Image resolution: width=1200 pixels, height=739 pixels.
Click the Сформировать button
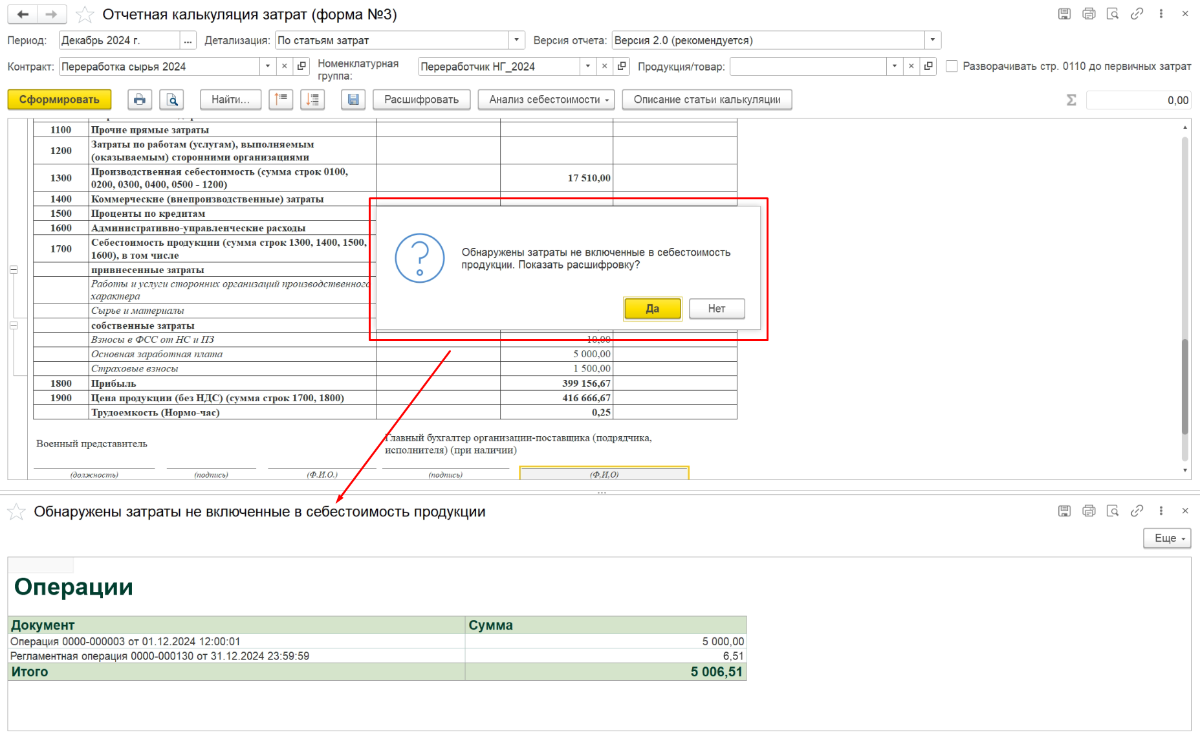coord(59,100)
